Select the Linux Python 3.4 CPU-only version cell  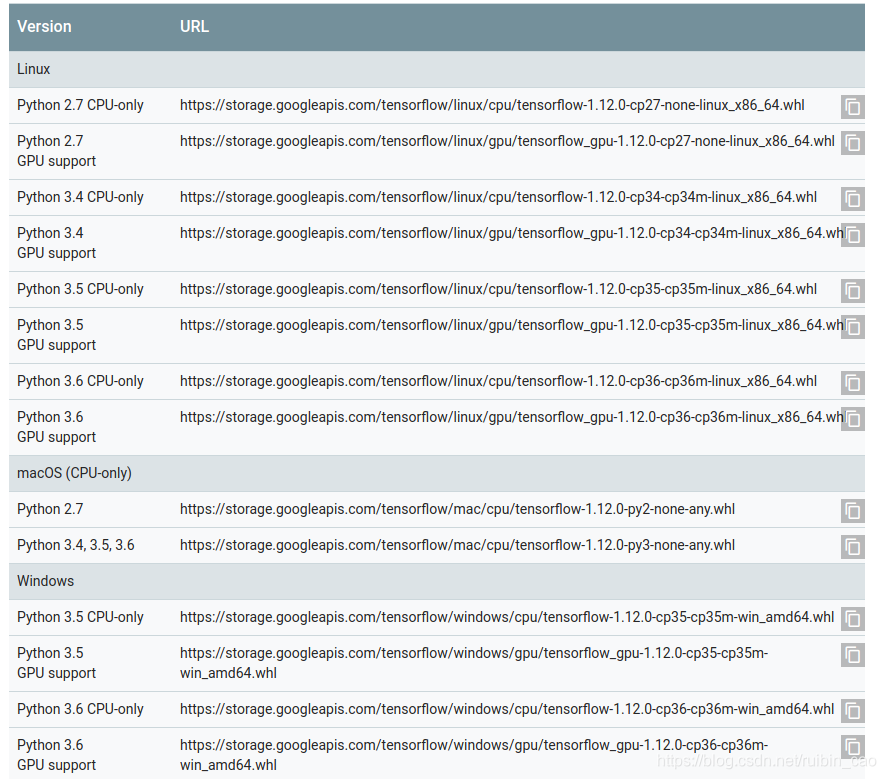(80, 197)
